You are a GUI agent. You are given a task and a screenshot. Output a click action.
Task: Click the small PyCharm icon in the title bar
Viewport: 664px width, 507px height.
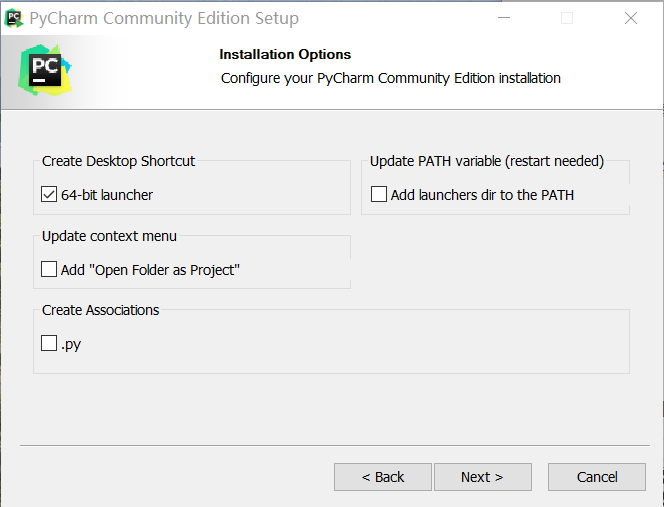click(14, 18)
